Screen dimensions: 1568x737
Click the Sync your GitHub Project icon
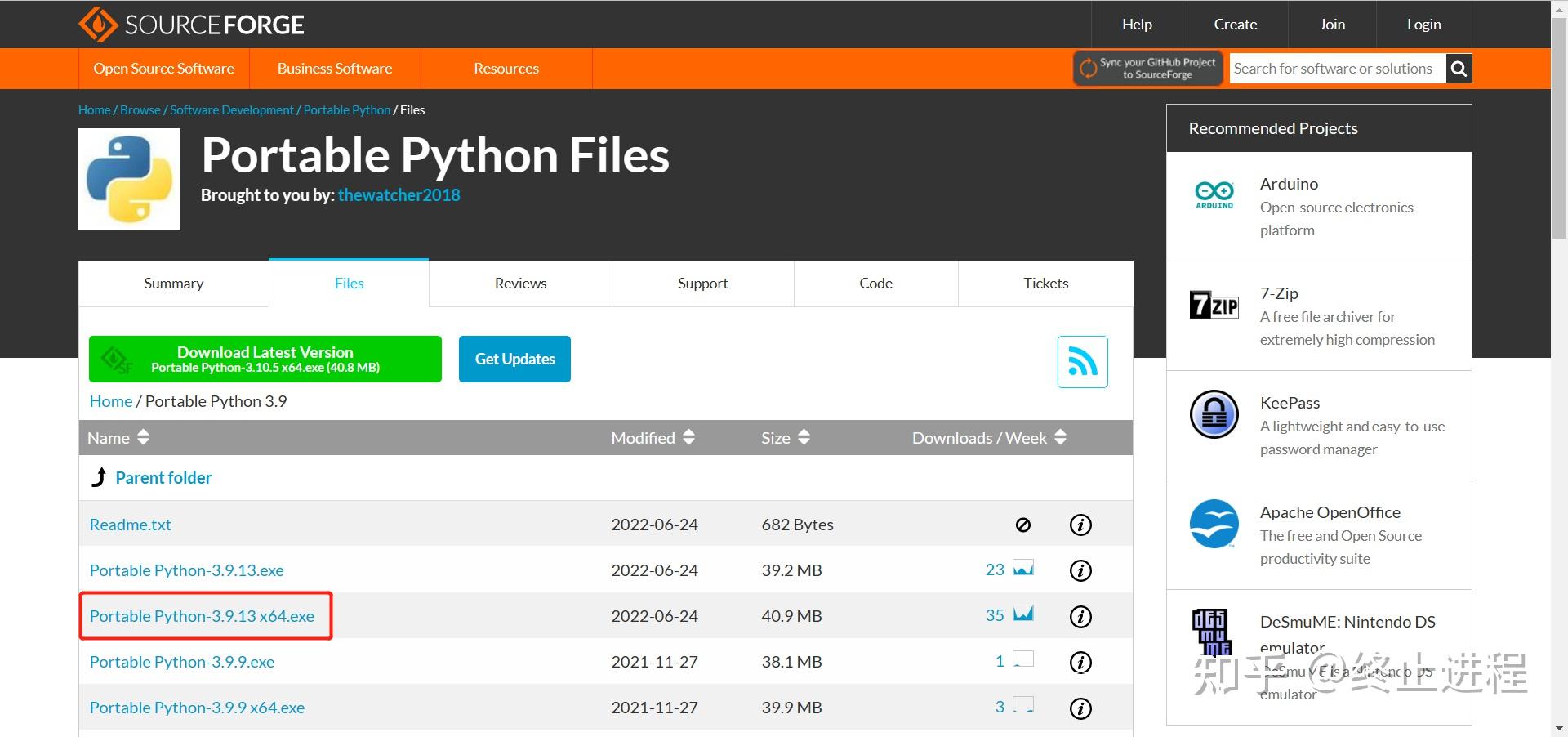[1089, 68]
